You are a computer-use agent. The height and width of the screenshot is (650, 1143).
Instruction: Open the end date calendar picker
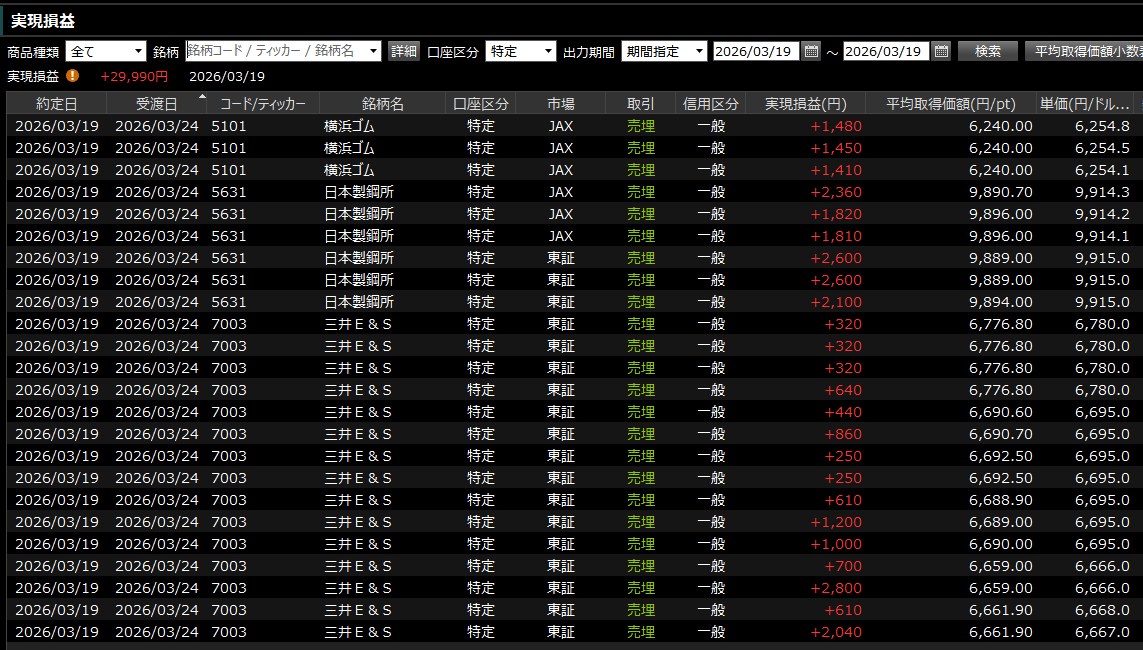(941, 51)
